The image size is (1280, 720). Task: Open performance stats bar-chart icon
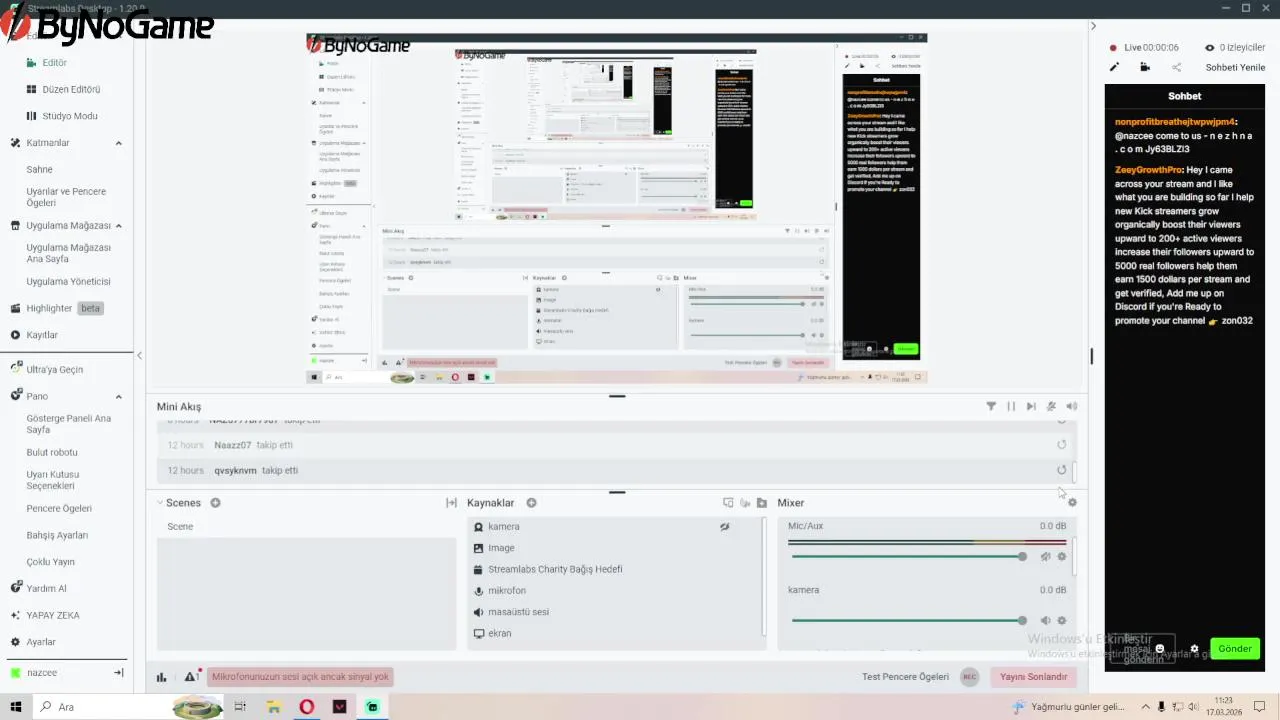162,677
